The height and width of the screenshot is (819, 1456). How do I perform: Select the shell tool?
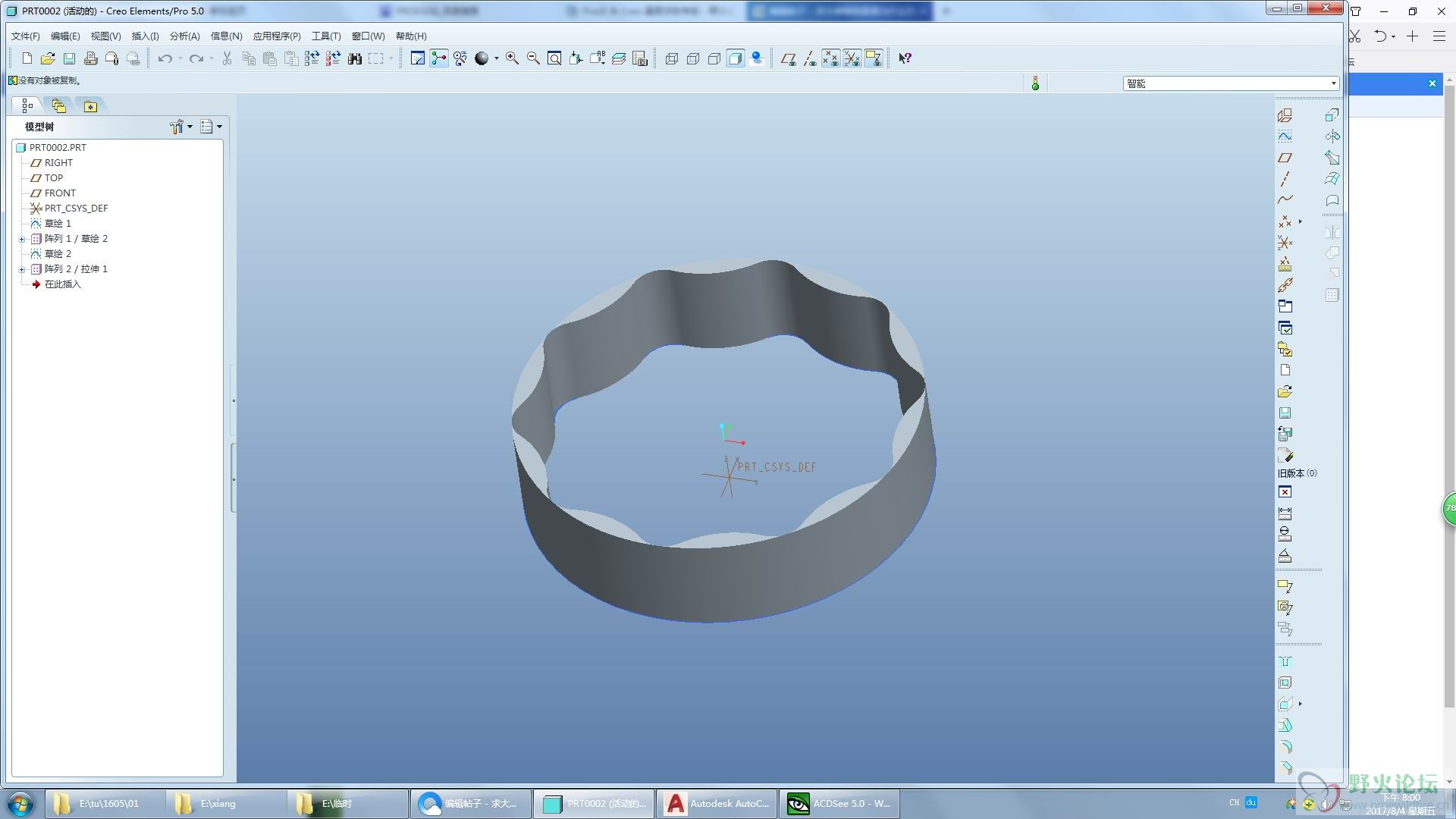pos(1285,682)
